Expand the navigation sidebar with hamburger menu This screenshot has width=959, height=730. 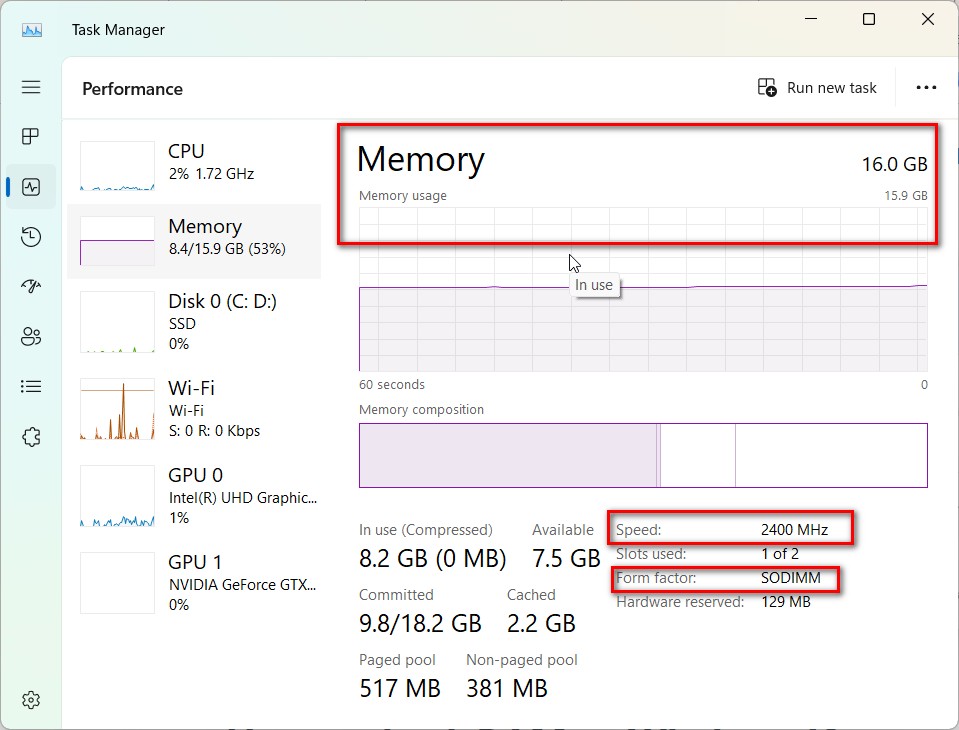coord(30,87)
